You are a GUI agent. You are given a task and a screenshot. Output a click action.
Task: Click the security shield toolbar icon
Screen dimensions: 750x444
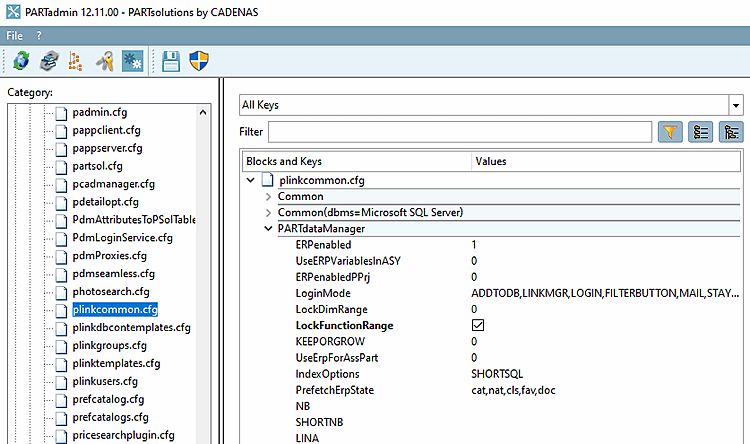197,62
